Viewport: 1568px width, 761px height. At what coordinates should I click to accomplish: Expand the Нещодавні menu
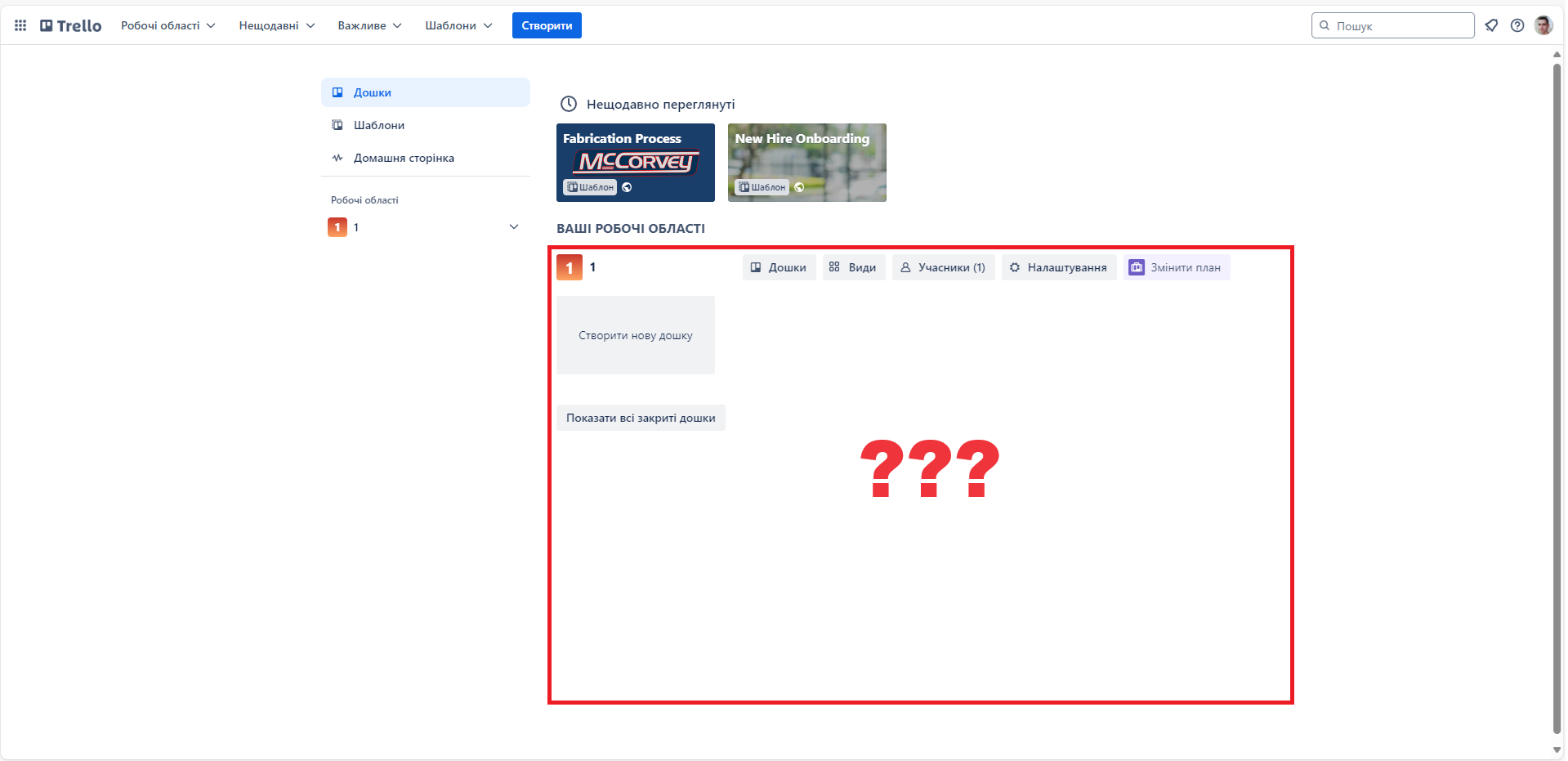[x=277, y=25]
